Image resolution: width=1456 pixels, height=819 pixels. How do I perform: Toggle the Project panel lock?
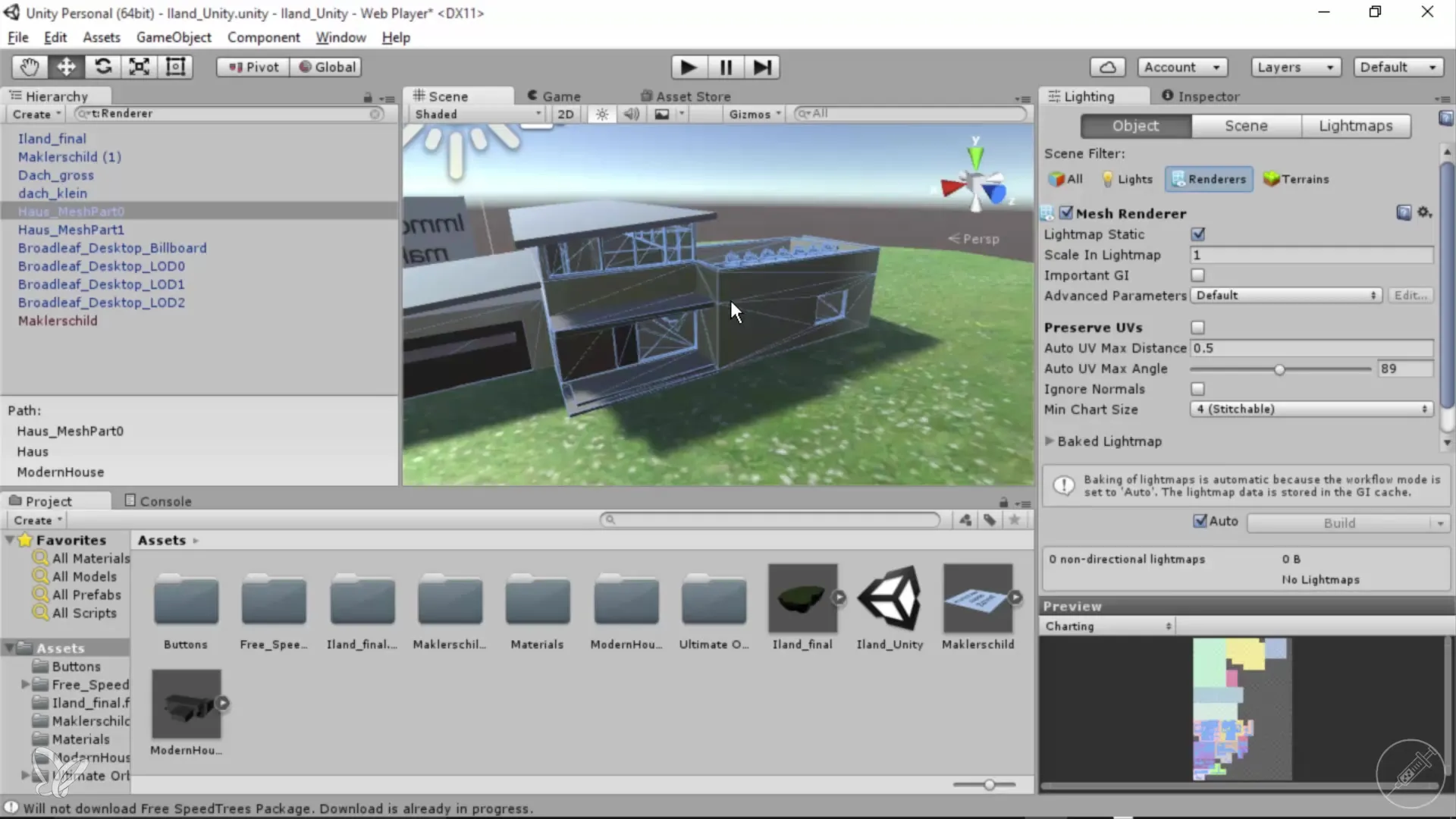pyautogui.click(x=1003, y=502)
